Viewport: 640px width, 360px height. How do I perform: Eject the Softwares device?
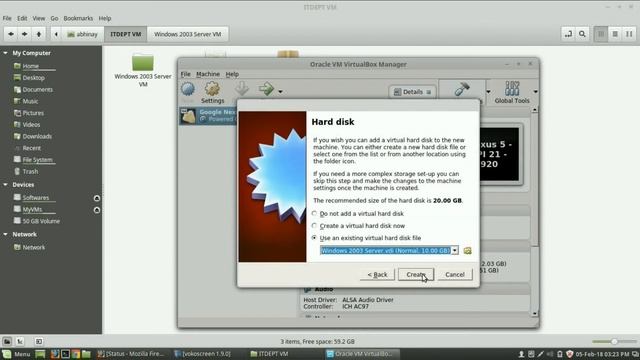(97, 198)
